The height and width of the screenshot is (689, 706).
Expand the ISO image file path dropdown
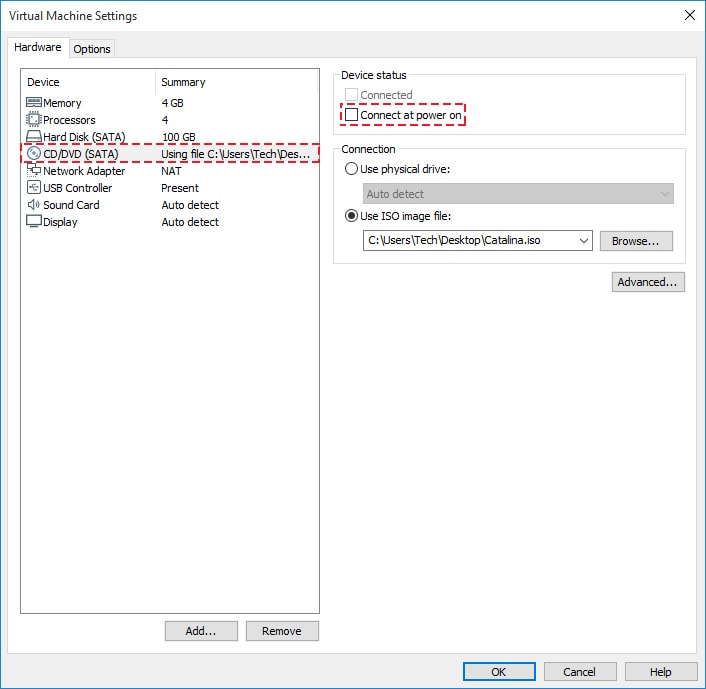pyautogui.click(x=583, y=241)
